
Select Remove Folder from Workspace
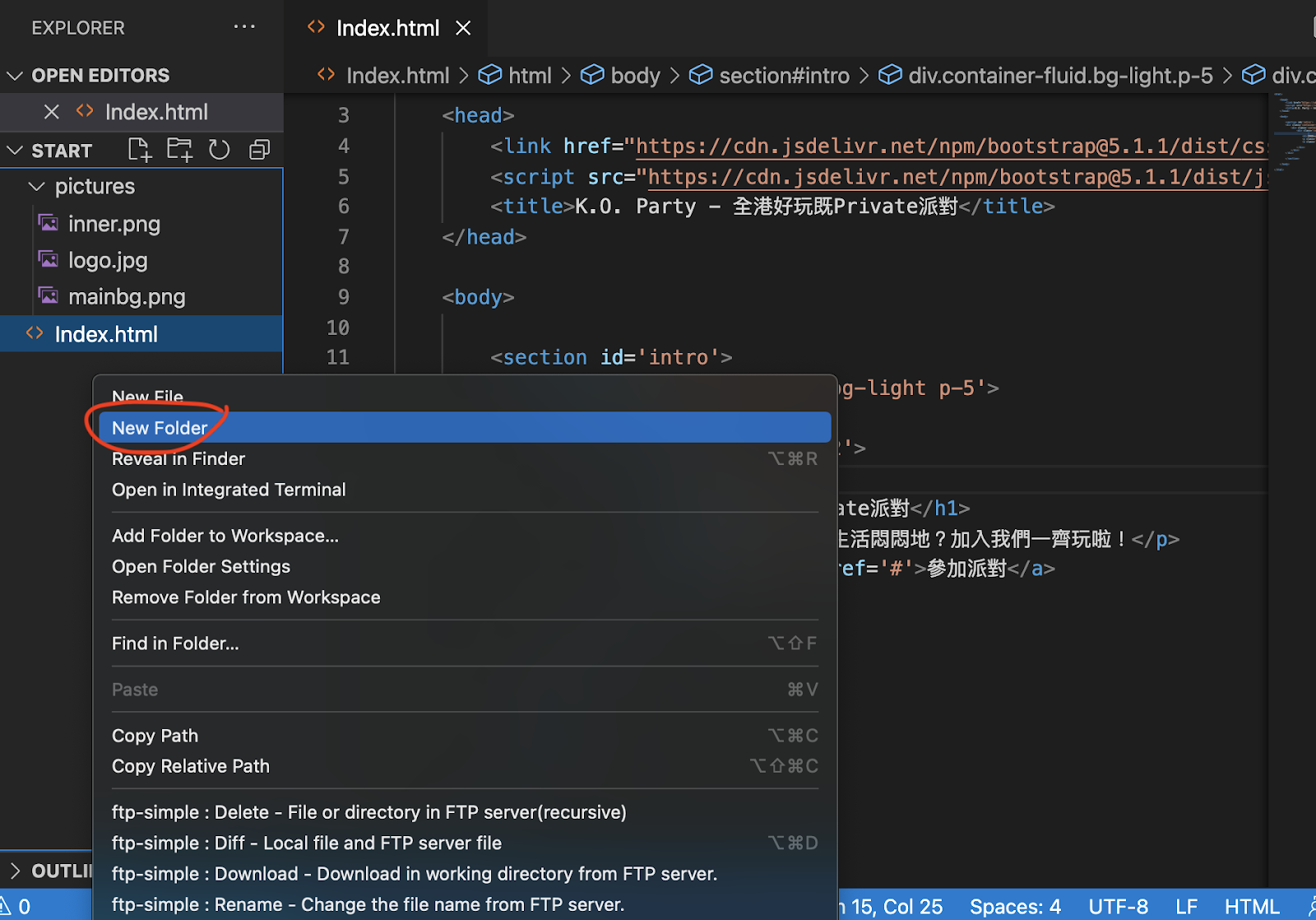tap(465, 597)
